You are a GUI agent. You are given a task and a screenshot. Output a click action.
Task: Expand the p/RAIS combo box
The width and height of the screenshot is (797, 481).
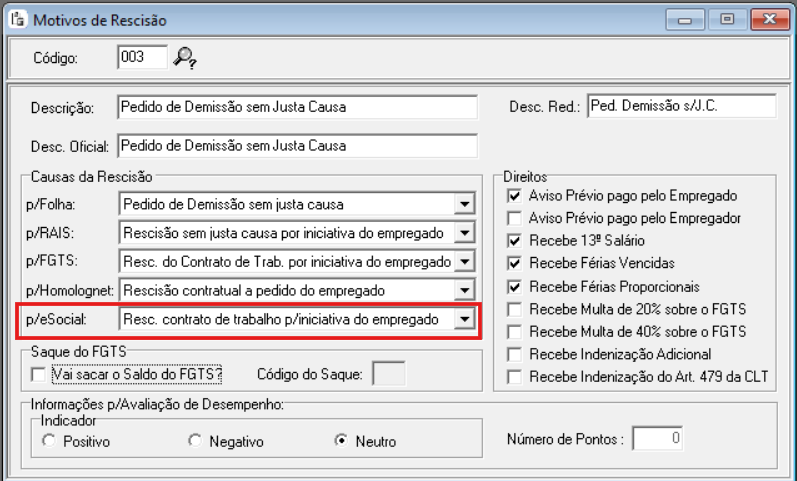[462, 234]
